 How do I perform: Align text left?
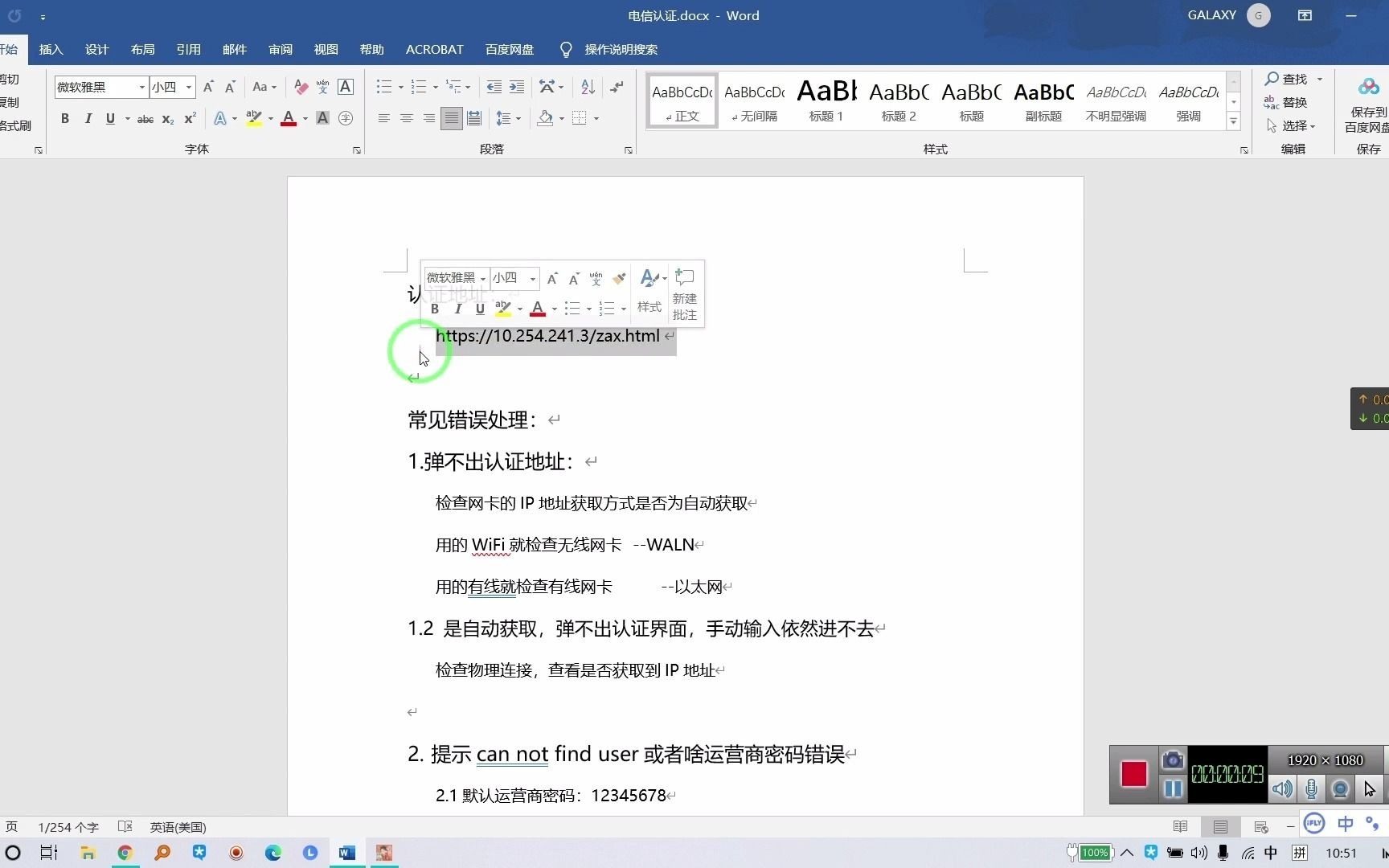(384, 119)
